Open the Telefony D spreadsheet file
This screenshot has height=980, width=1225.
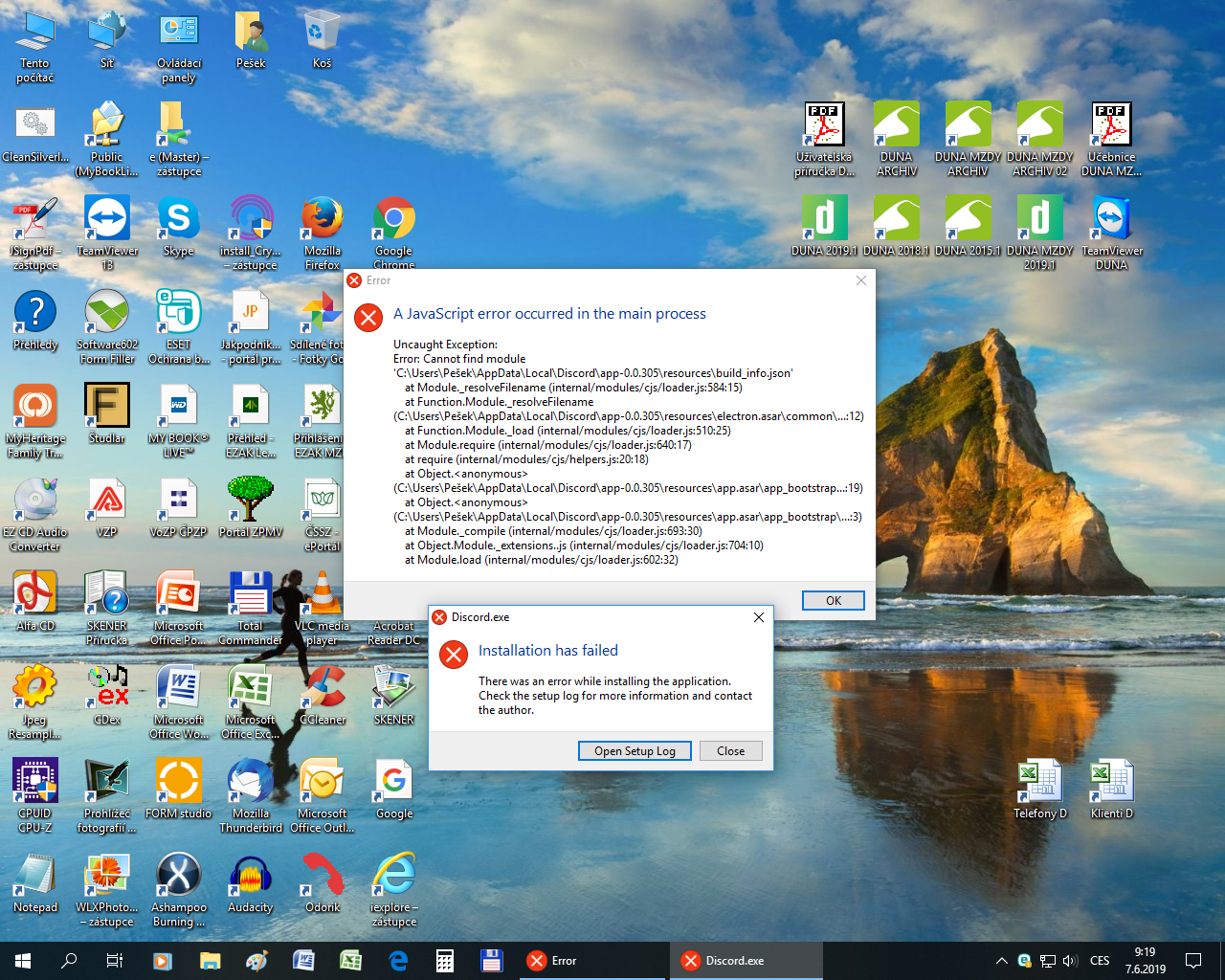click(x=1039, y=783)
